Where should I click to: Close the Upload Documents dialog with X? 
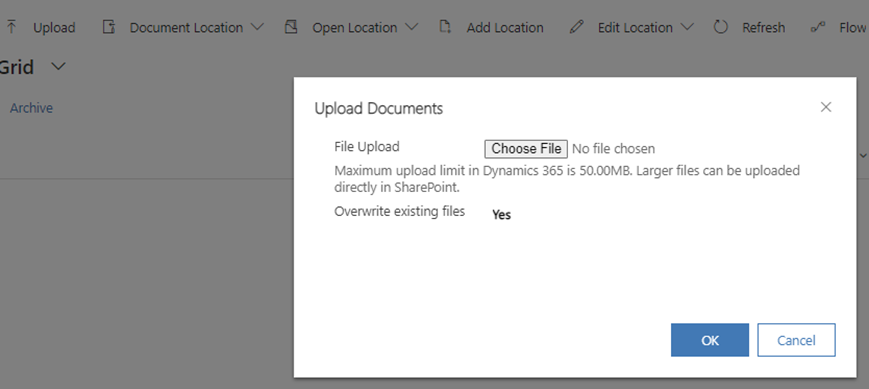tap(826, 107)
